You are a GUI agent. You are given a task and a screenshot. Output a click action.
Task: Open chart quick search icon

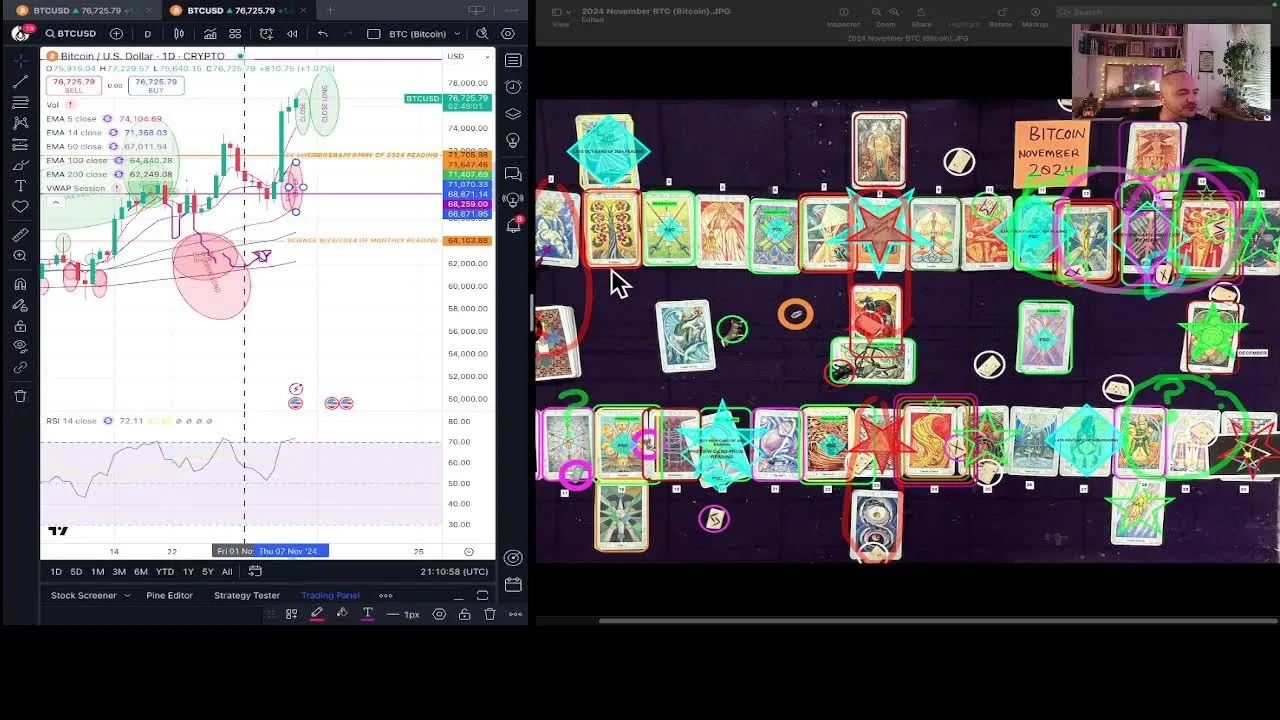[482, 34]
